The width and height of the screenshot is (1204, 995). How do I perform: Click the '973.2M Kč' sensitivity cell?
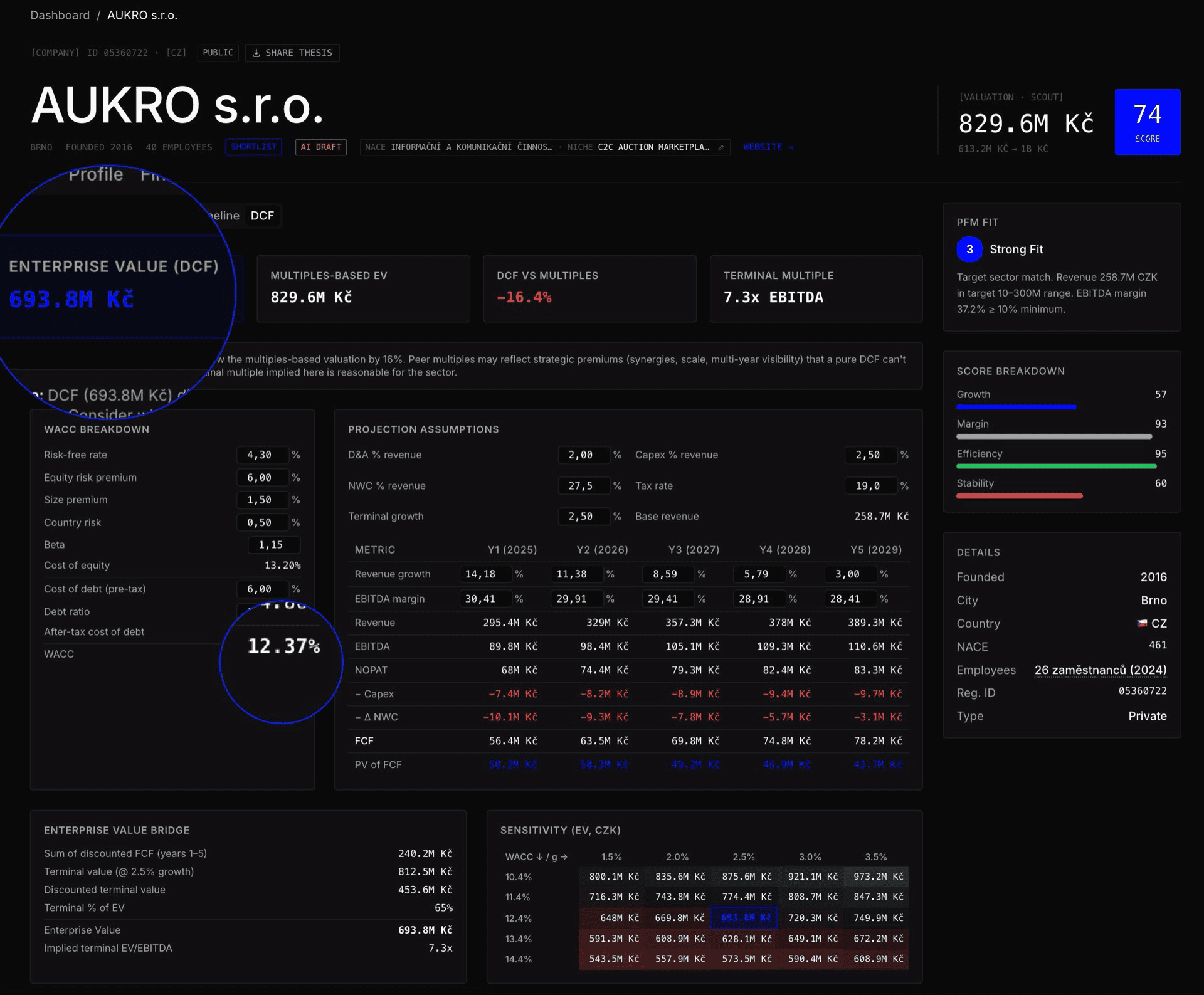tap(876, 877)
